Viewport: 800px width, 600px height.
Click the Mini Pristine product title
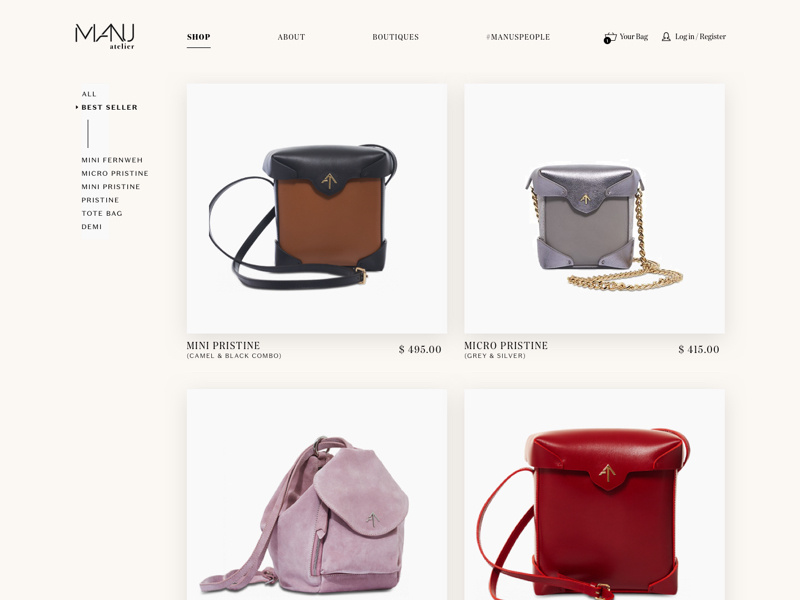click(x=223, y=345)
